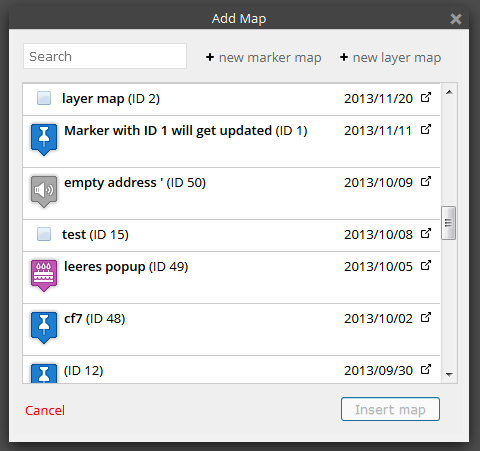This screenshot has width=480, height=451.
Task: Focus the Search input field
Action: coord(105,56)
